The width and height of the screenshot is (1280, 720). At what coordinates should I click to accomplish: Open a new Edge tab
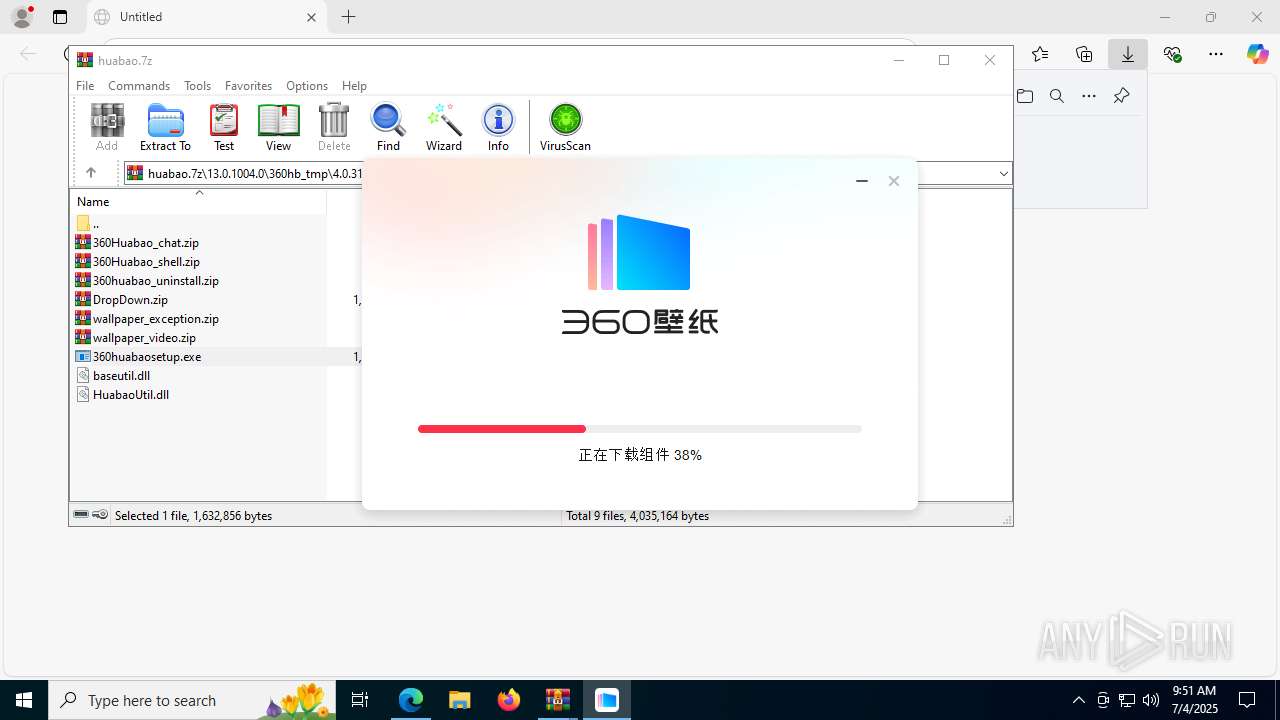point(348,17)
